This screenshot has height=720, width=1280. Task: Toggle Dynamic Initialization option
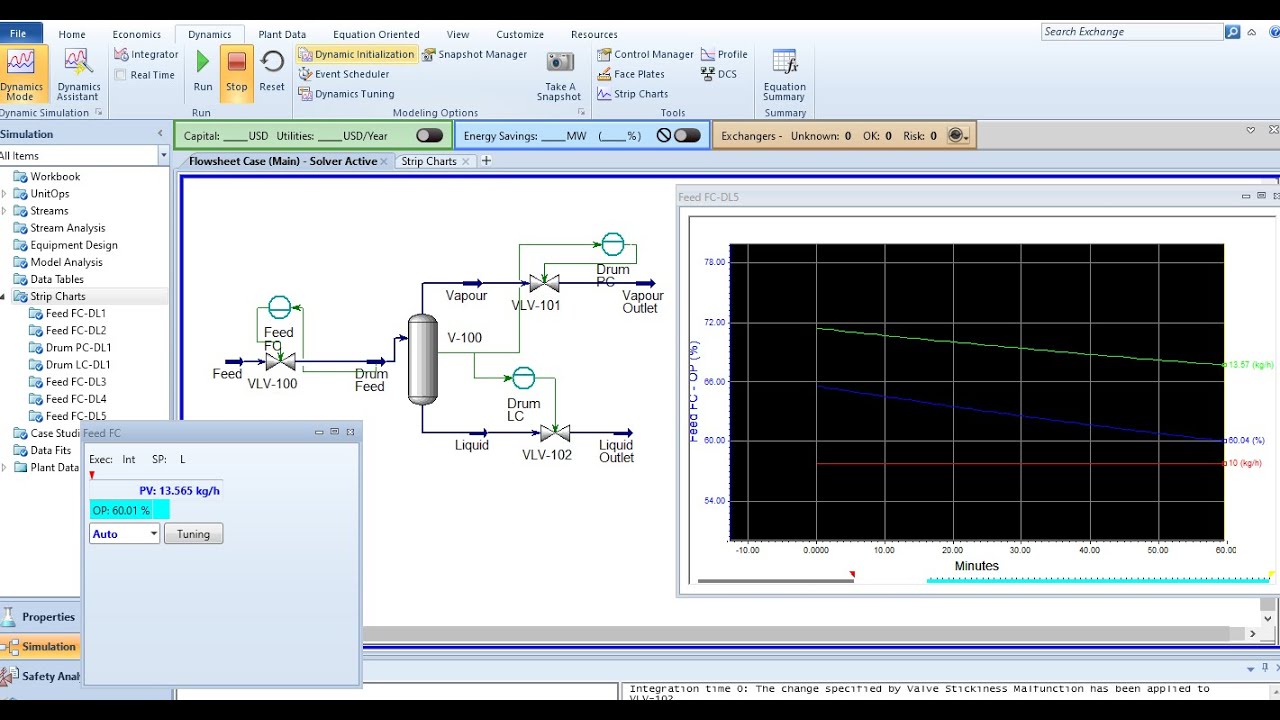357,54
